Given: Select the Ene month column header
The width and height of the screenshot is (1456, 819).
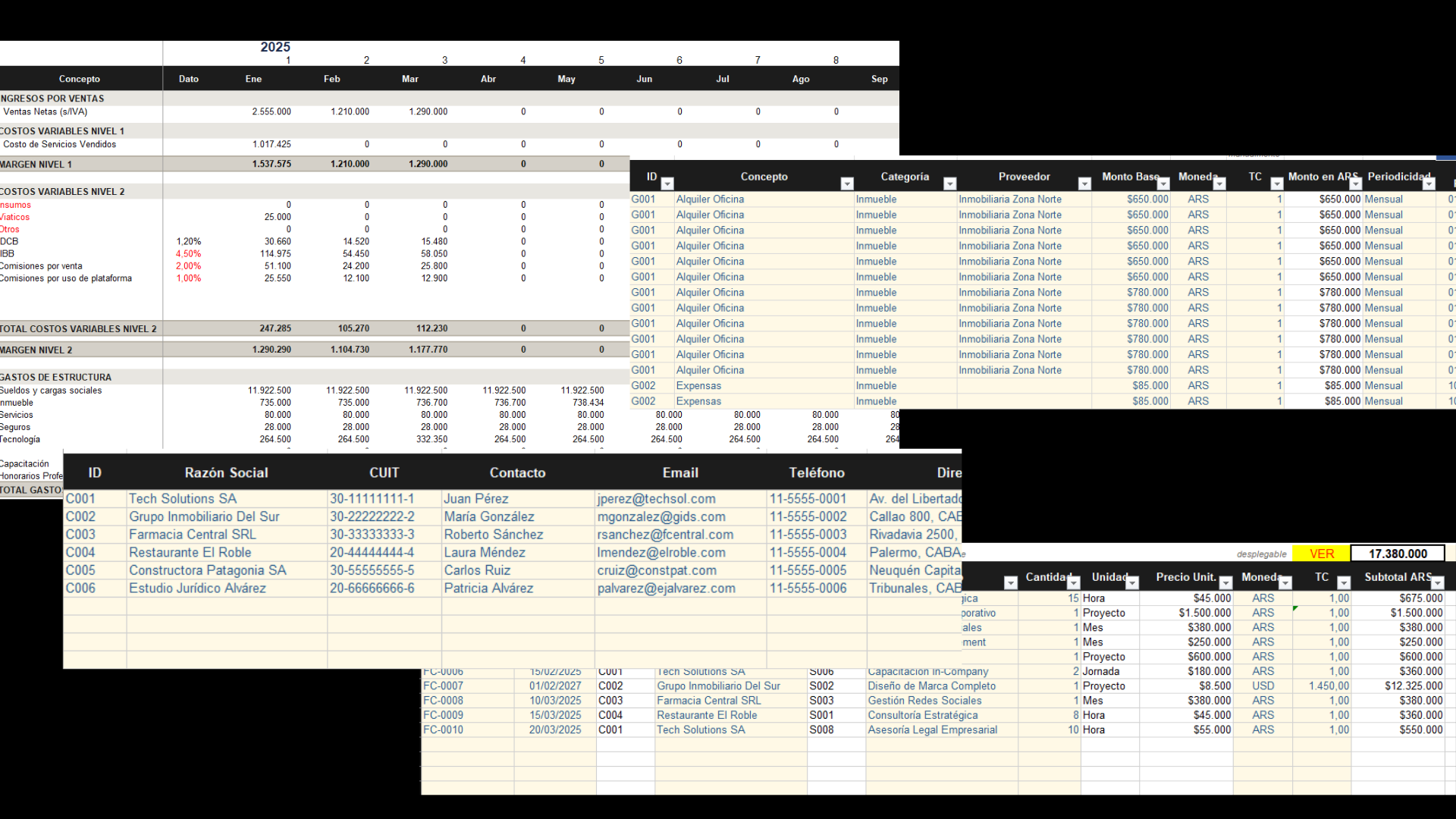Looking at the screenshot, I should pyautogui.click(x=253, y=79).
